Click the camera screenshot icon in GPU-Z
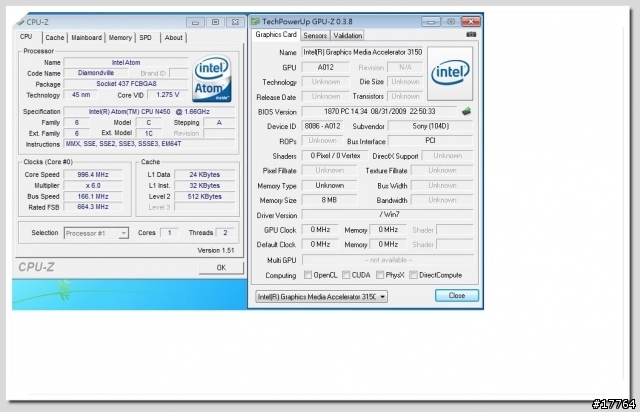Screen dimensions: 640x412 [x=471, y=35]
